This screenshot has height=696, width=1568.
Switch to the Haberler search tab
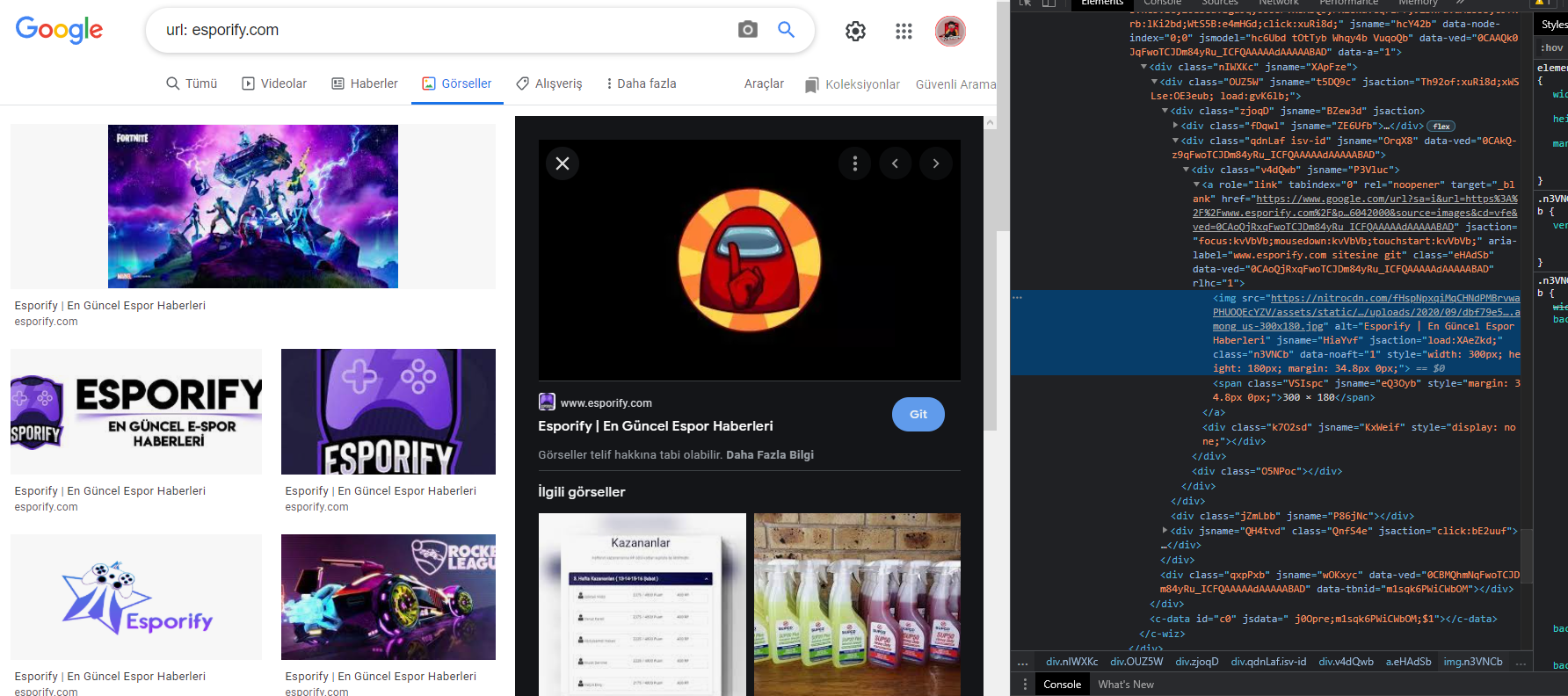[x=365, y=83]
